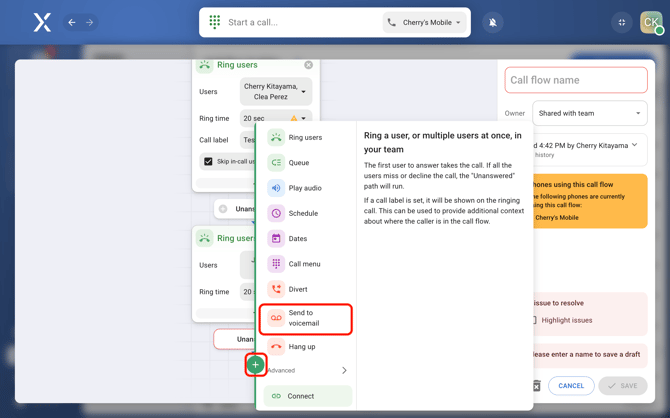
Task: Remove the top Ring users block
Action: pos(309,65)
